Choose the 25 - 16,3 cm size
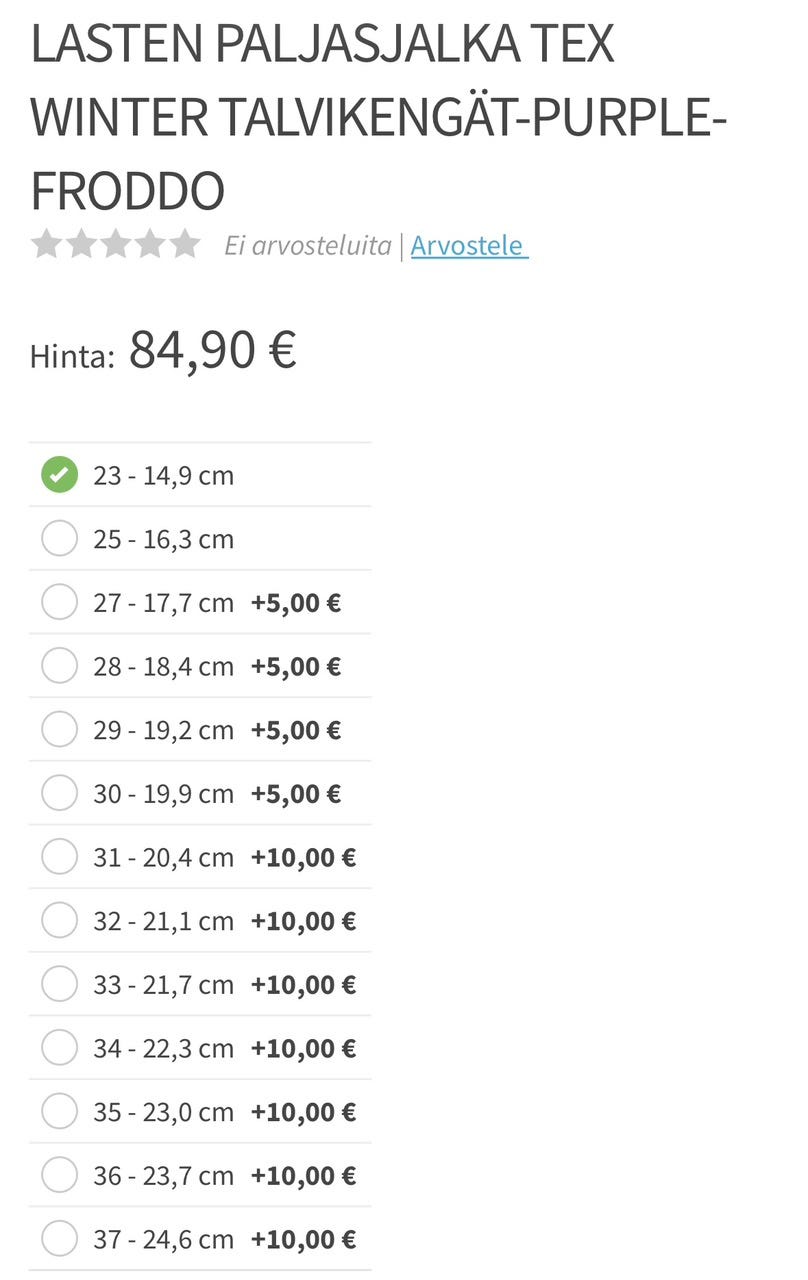The height and width of the screenshot is (1280, 808). pos(60,539)
